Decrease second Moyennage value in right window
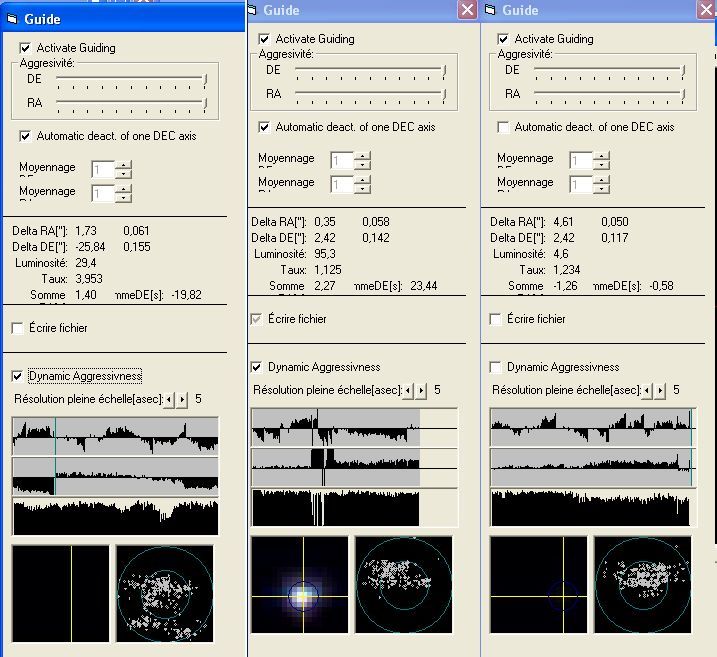Image resolution: width=717 pixels, height=657 pixels. 602,189
